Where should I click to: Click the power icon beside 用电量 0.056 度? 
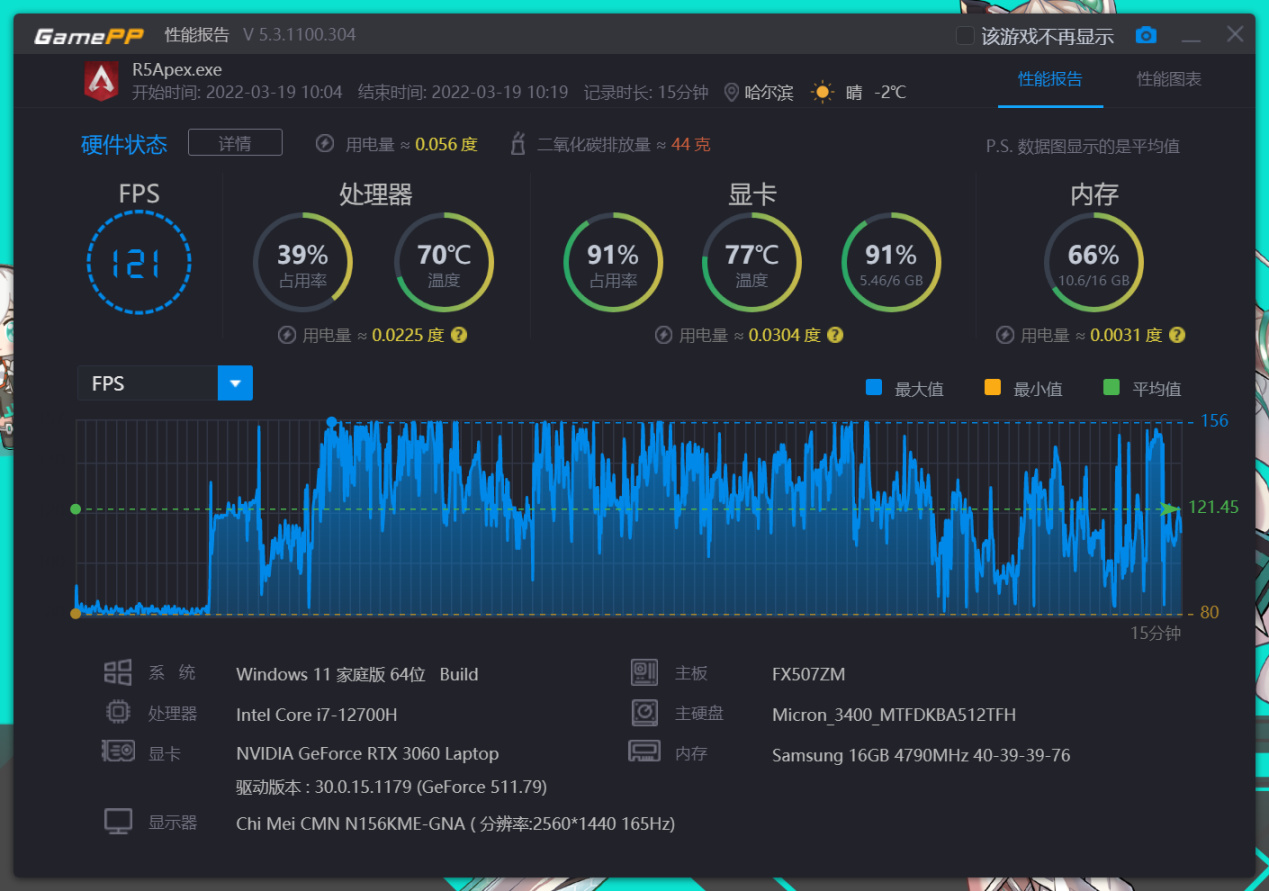(x=325, y=144)
